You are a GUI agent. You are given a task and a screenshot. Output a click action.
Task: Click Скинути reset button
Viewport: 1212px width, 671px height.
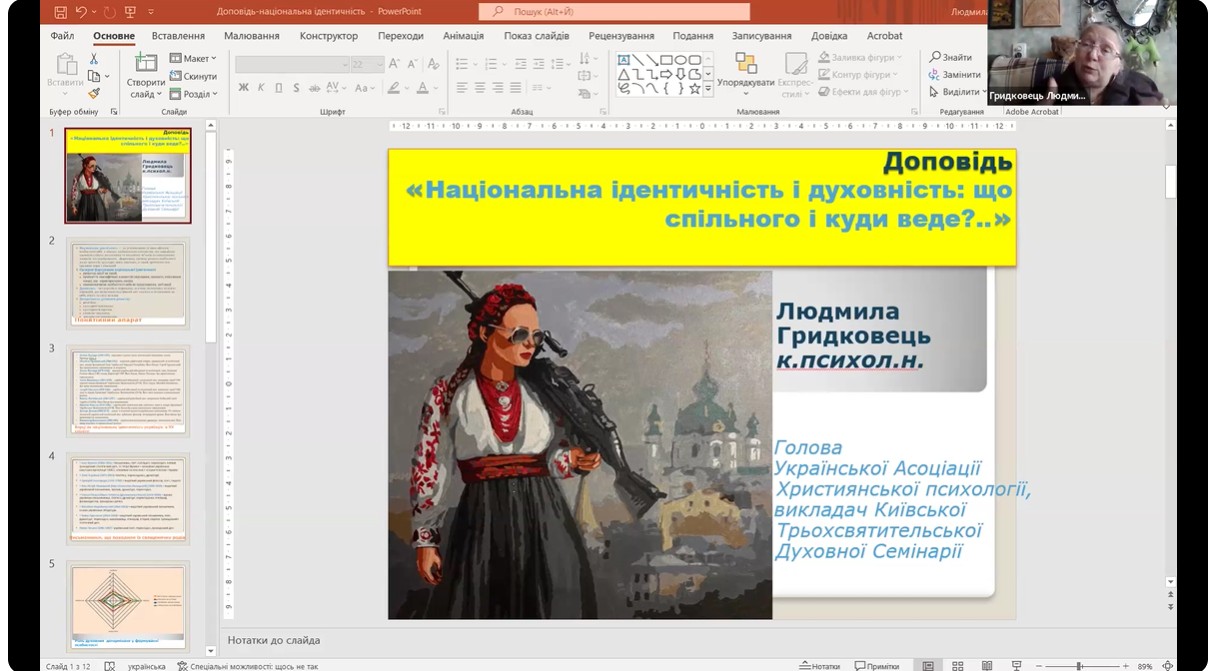pos(193,76)
